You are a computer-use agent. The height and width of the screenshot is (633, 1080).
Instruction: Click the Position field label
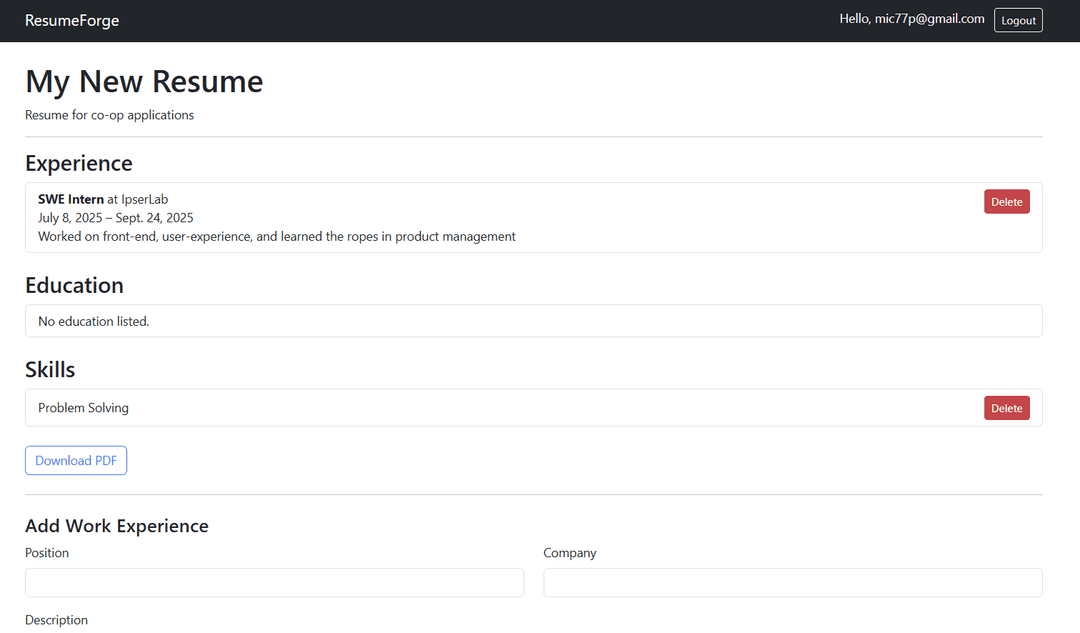(47, 553)
